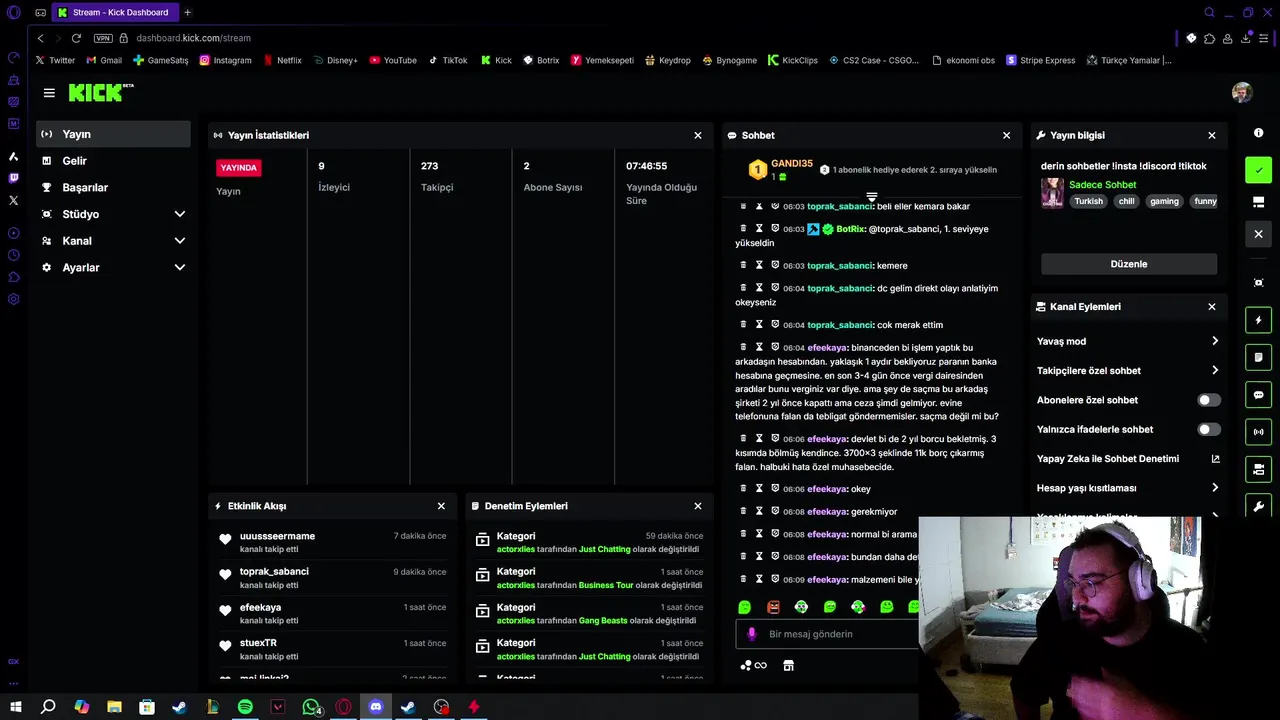Open the KickClips bookmark
The width and height of the screenshot is (1280, 720).
(x=793, y=60)
